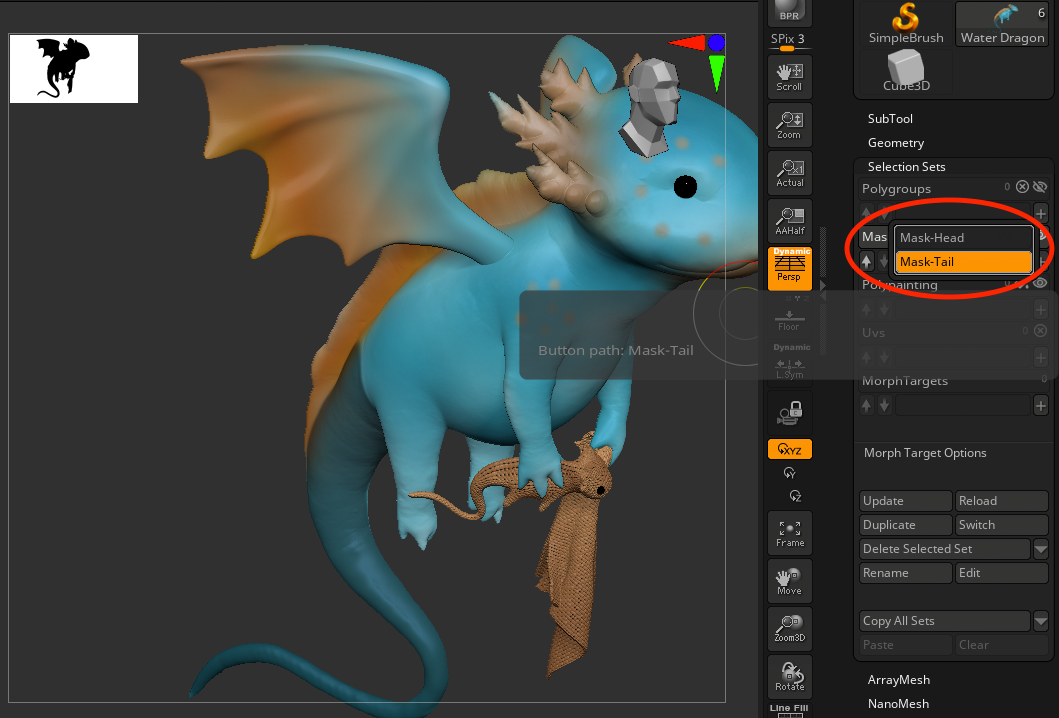Image resolution: width=1059 pixels, height=718 pixels.
Task: Move the Mask set up with arrow
Action: [867, 261]
